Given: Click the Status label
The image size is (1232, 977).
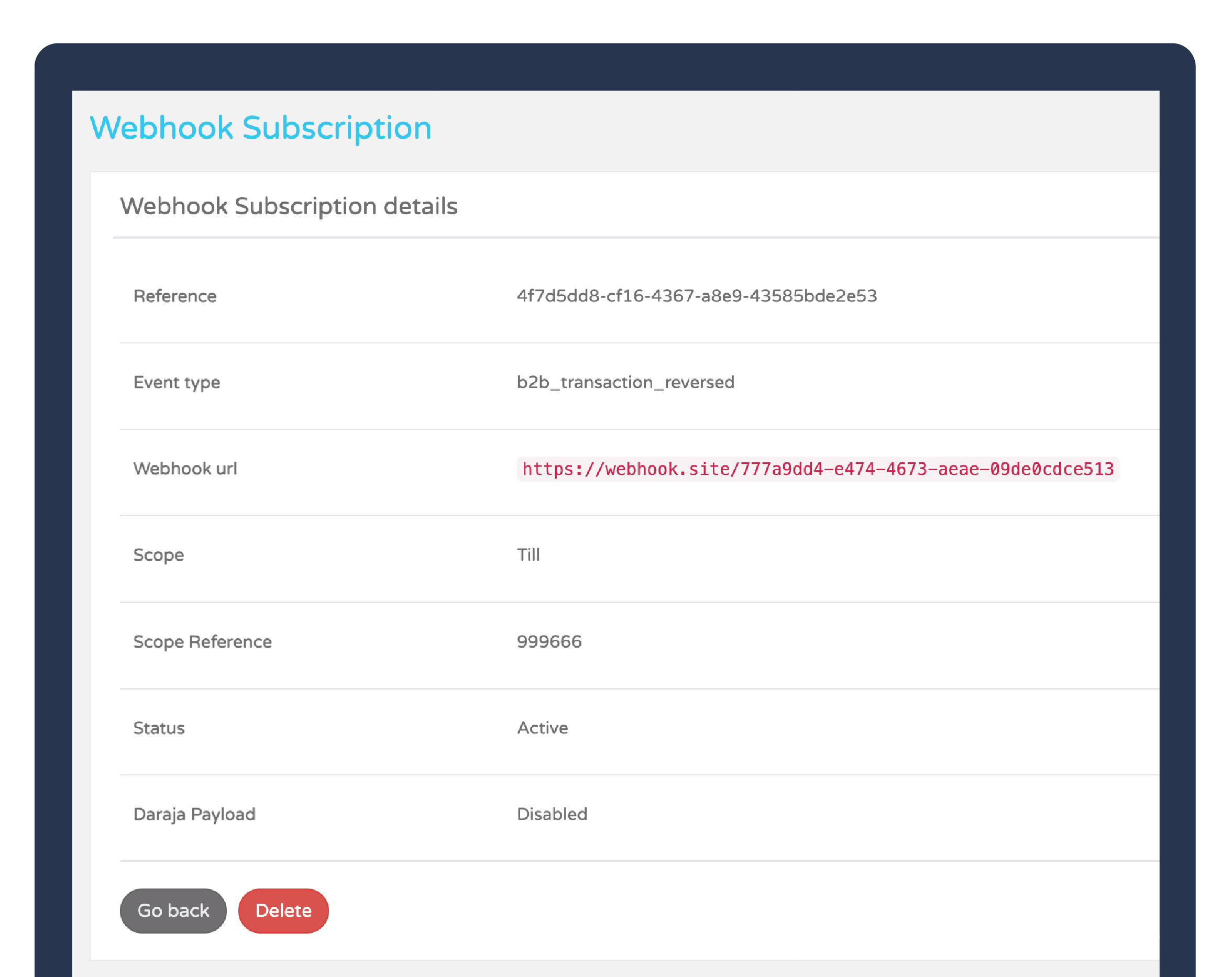Looking at the screenshot, I should click(159, 728).
